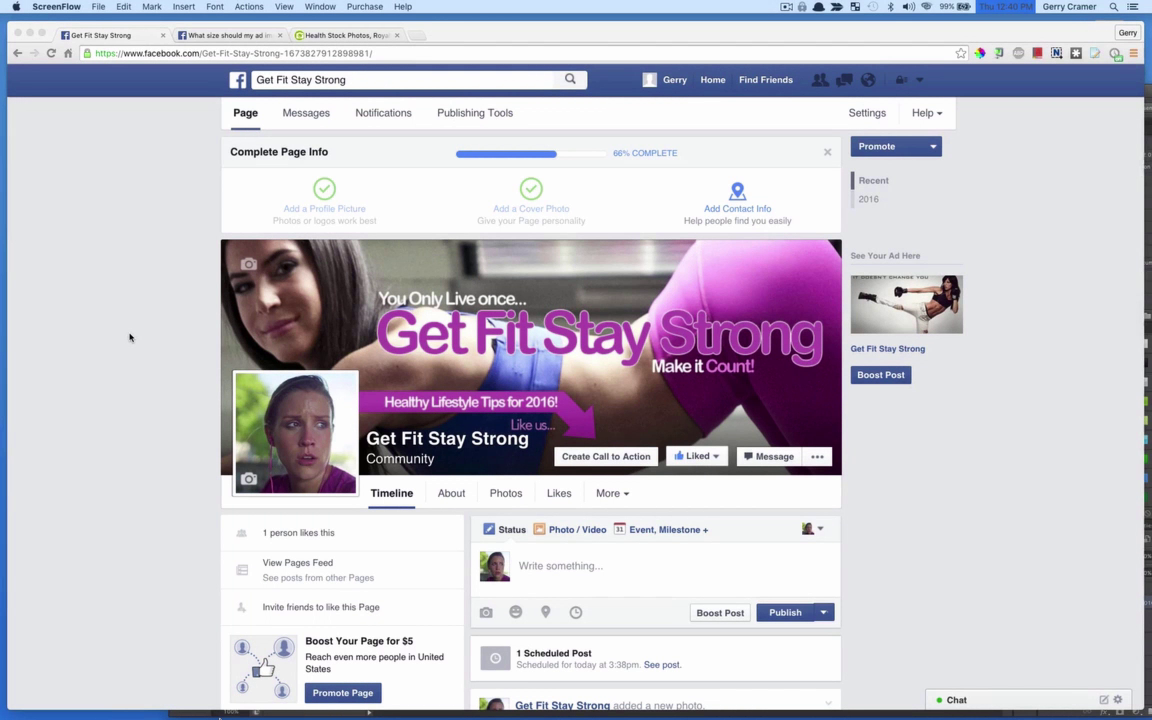Image resolution: width=1152 pixels, height=720 pixels.
Task: Click the profile picture camera icon
Action: click(249, 479)
